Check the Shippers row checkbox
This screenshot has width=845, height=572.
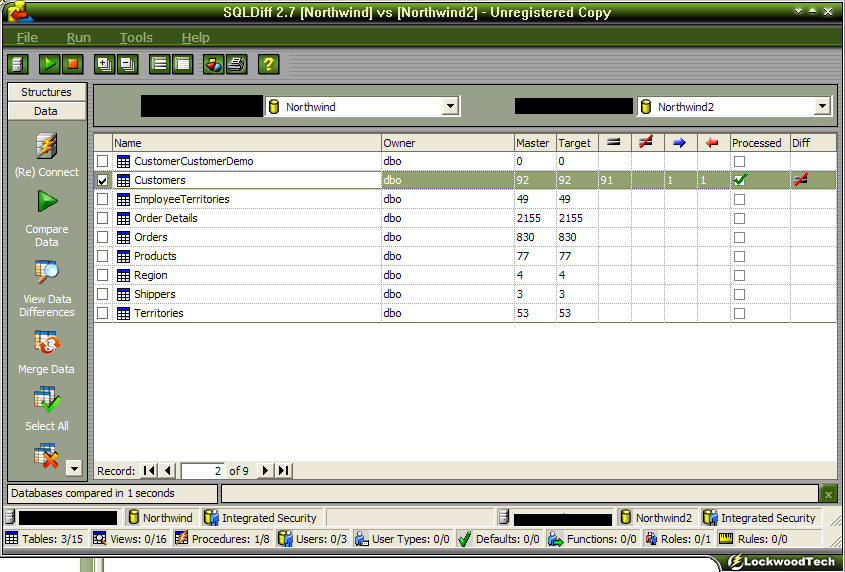coord(102,294)
